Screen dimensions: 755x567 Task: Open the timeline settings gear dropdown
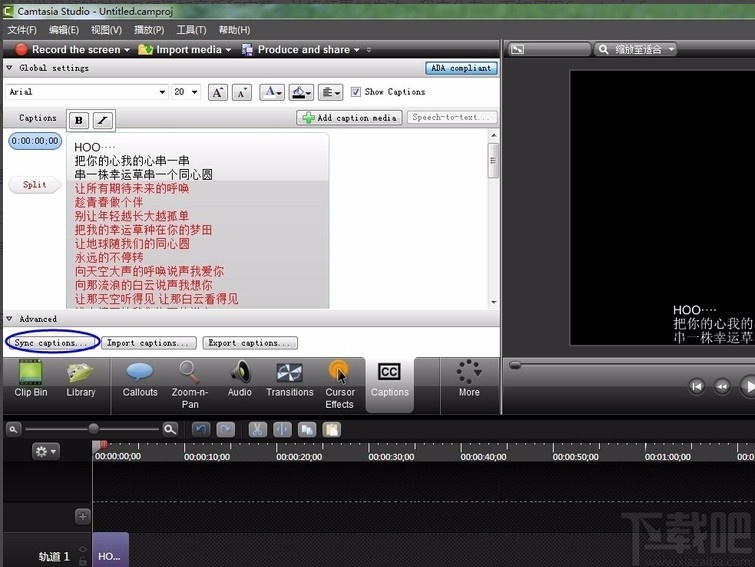[x=46, y=451]
